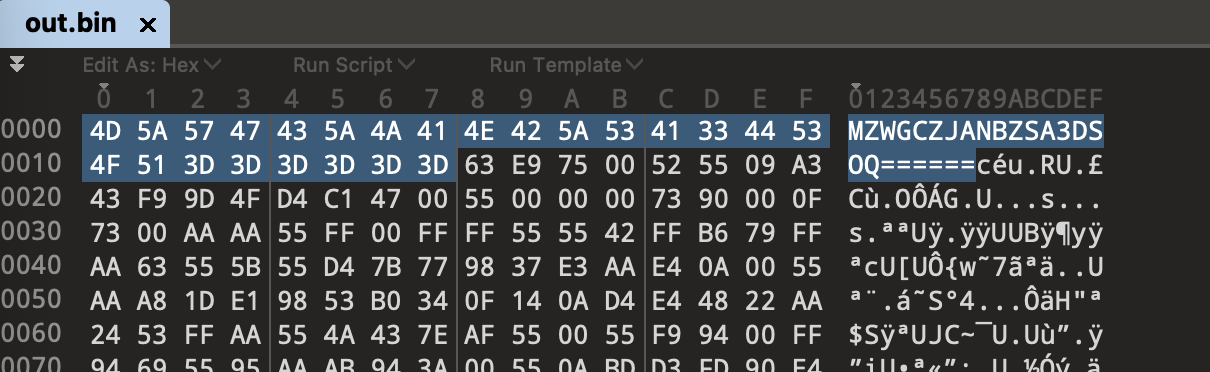This screenshot has width=1210, height=372.
Task: Click ASCII column ruler 0123456789ABCDEF
Action: 976,99
